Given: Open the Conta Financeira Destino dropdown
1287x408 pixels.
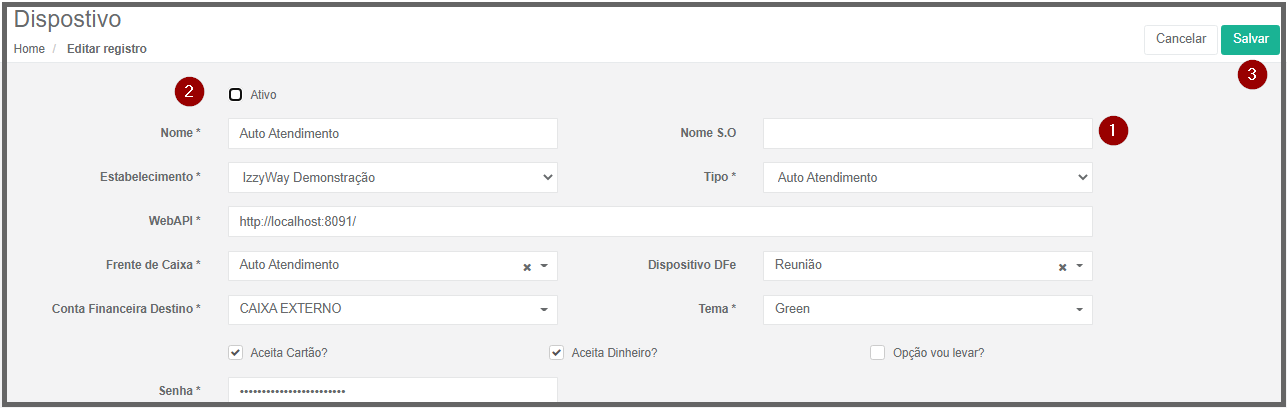Looking at the screenshot, I should pos(393,309).
